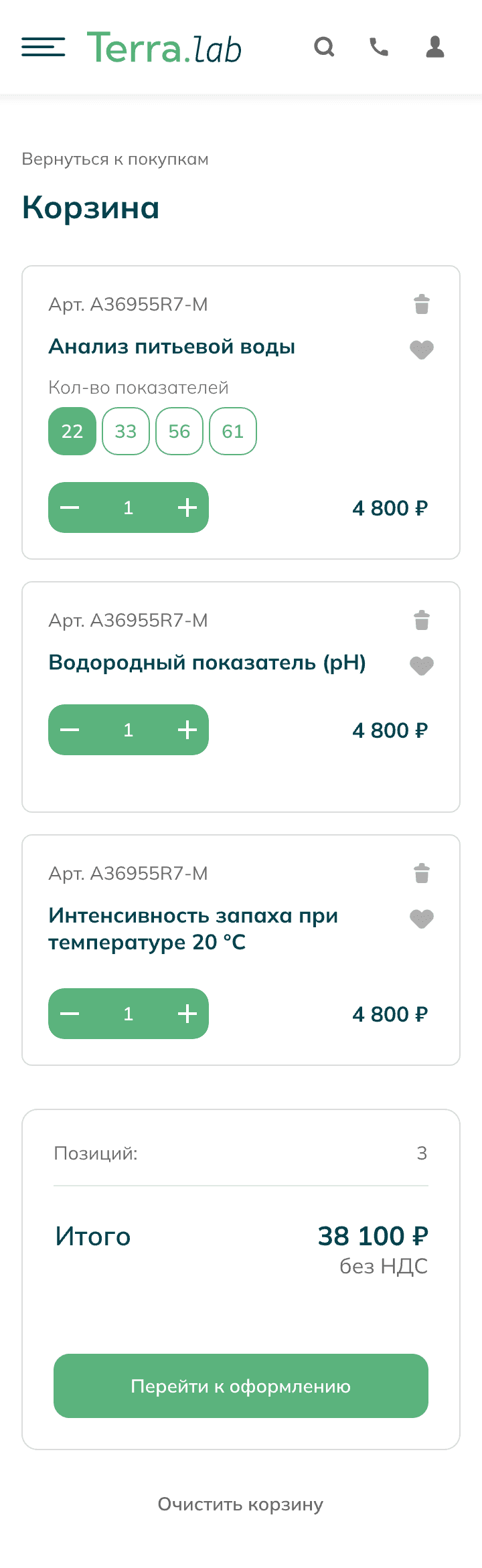Click Вернуться к покупкам link
This screenshot has height=1568, width=482.
[115, 159]
